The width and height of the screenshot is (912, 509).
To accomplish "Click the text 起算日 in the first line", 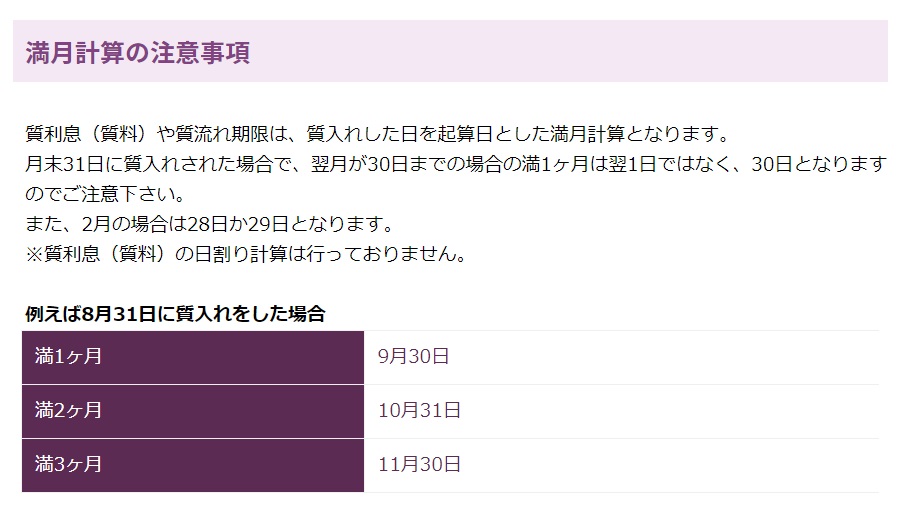I will [465, 134].
